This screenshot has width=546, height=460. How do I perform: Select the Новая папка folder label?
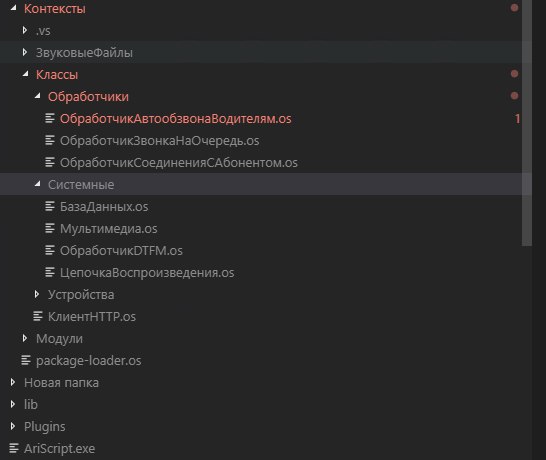[x=61, y=383]
